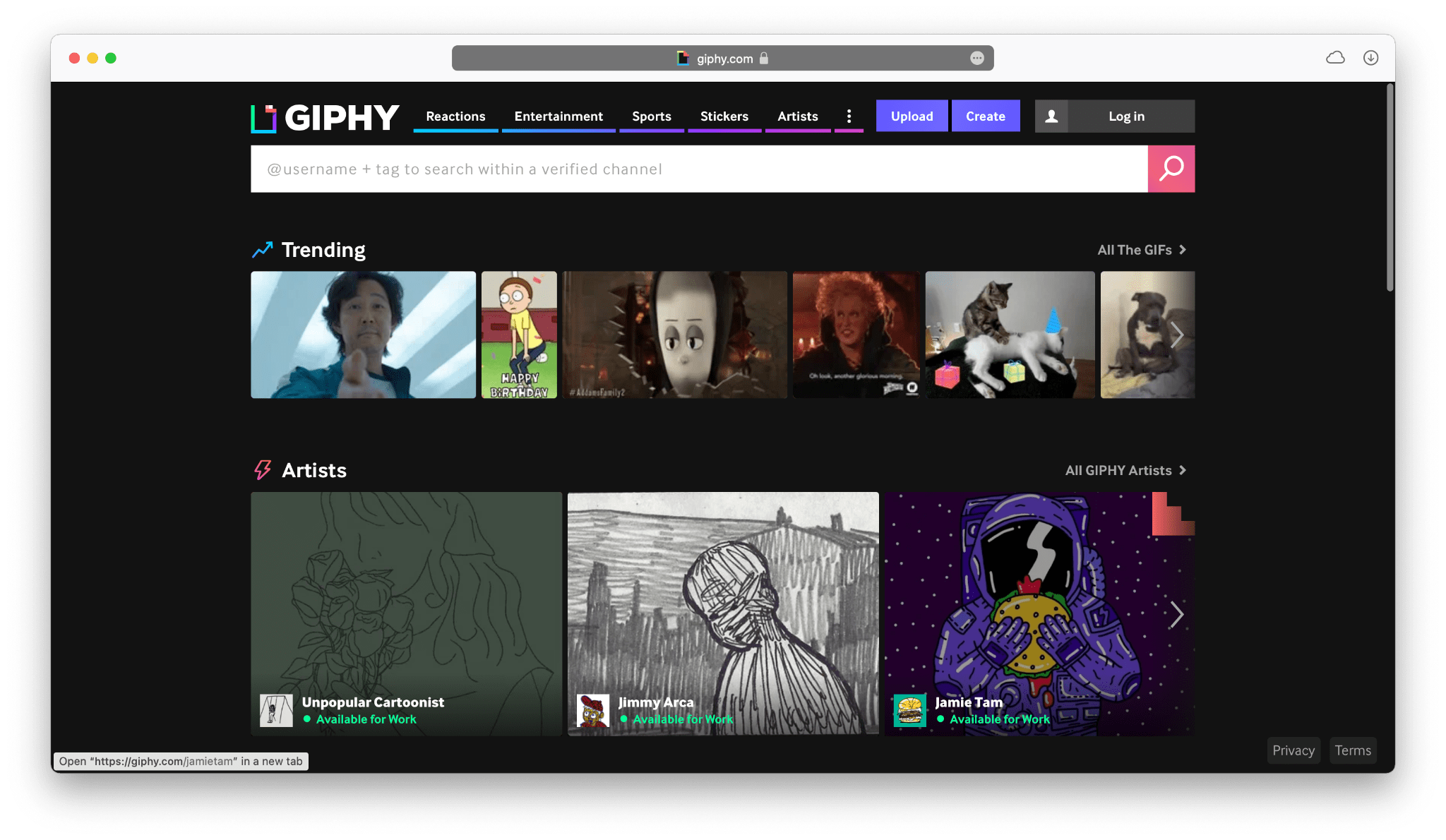This screenshot has height=840, width=1446.
Task: Click the GIPHY search icon
Action: (x=1172, y=168)
